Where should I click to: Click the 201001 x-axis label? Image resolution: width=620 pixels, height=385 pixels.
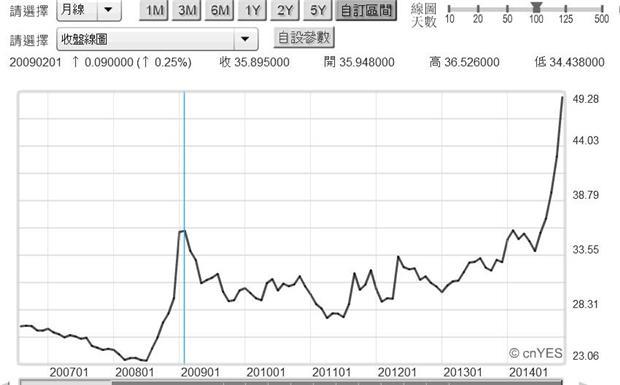point(266,372)
